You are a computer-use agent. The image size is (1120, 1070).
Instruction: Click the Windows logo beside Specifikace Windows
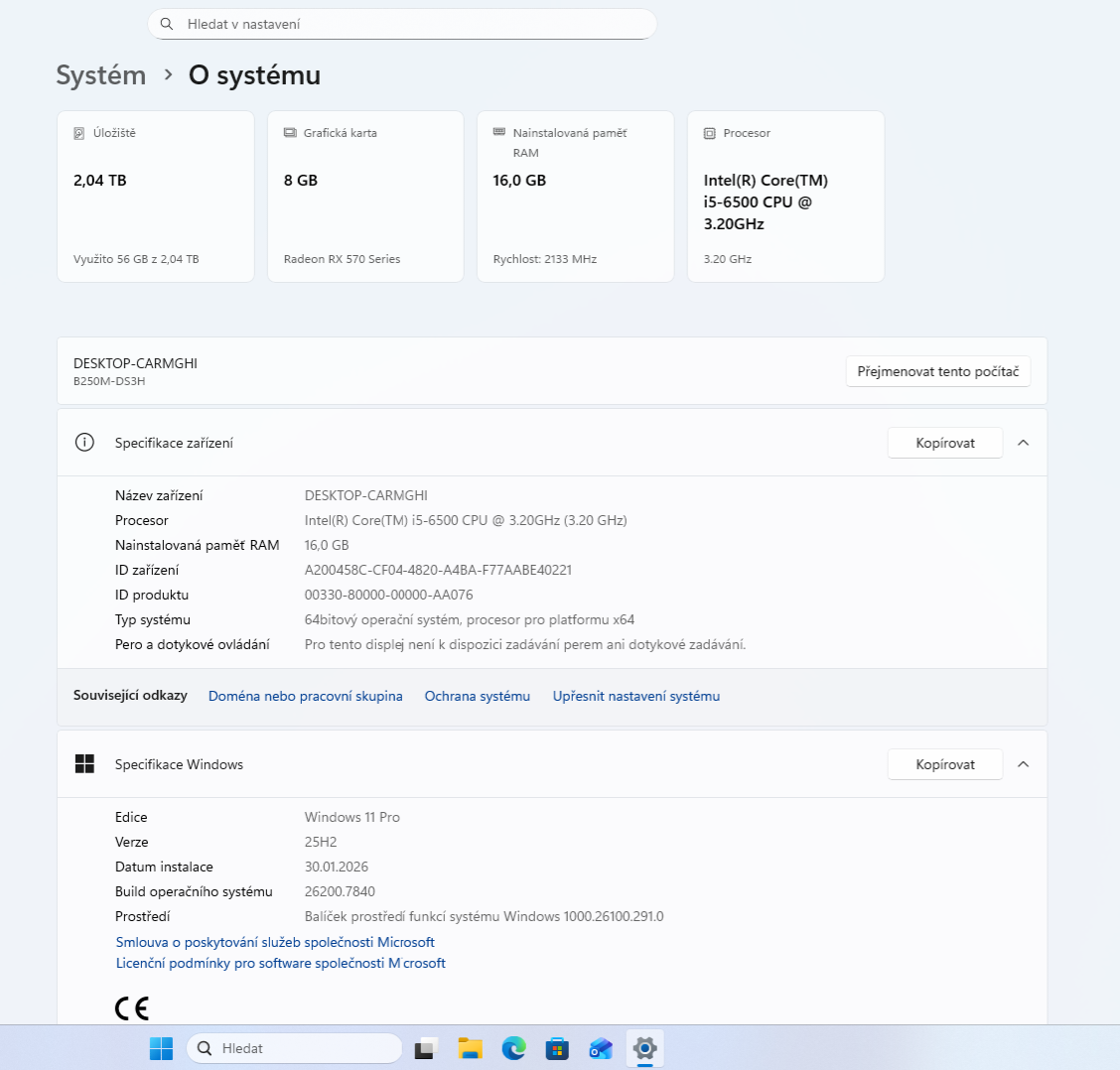(x=84, y=763)
